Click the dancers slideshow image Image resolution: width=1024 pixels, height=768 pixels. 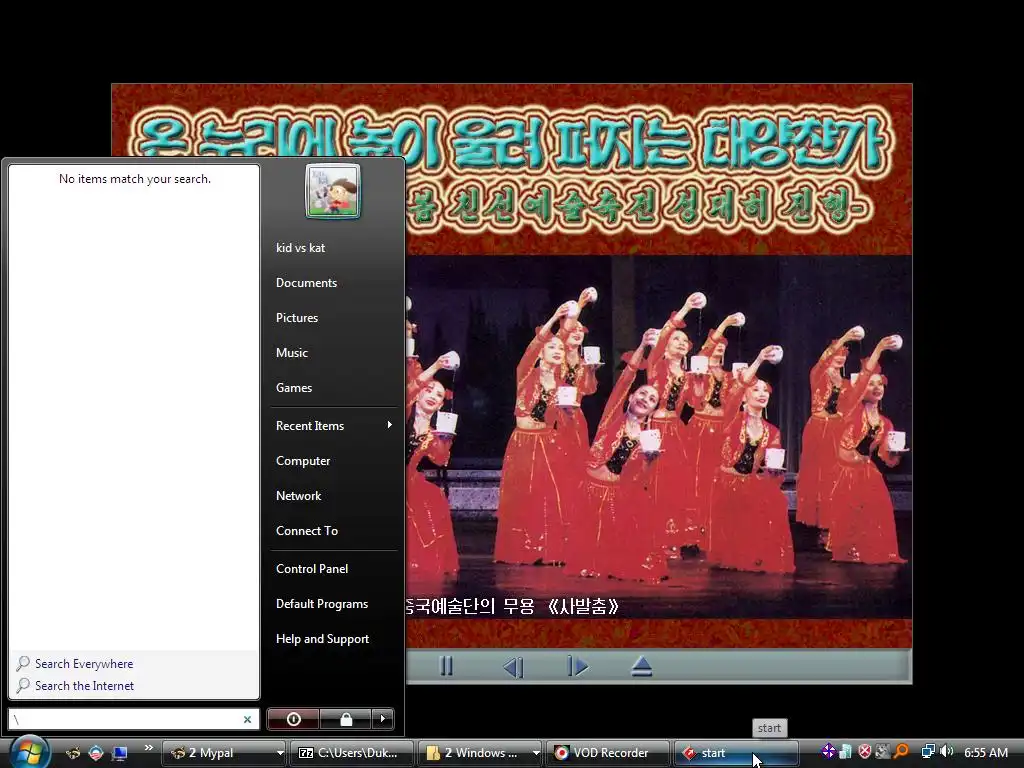(x=658, y=436)
